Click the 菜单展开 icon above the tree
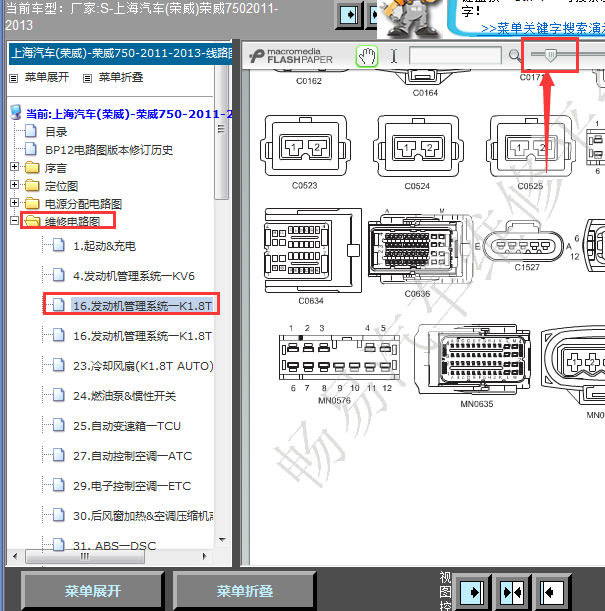 coord(14,77)
